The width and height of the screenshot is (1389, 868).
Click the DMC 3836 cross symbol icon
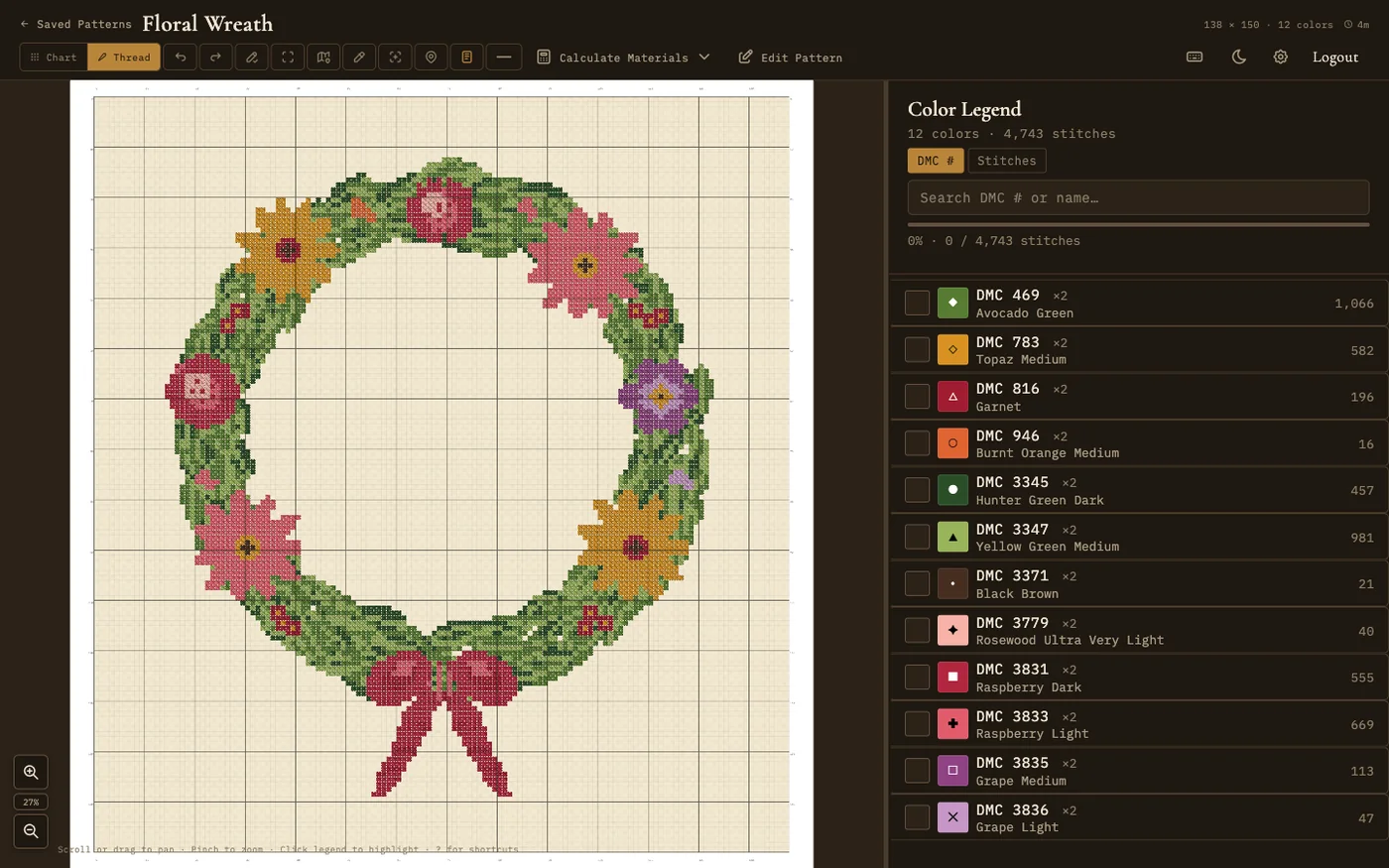[952, 817]
